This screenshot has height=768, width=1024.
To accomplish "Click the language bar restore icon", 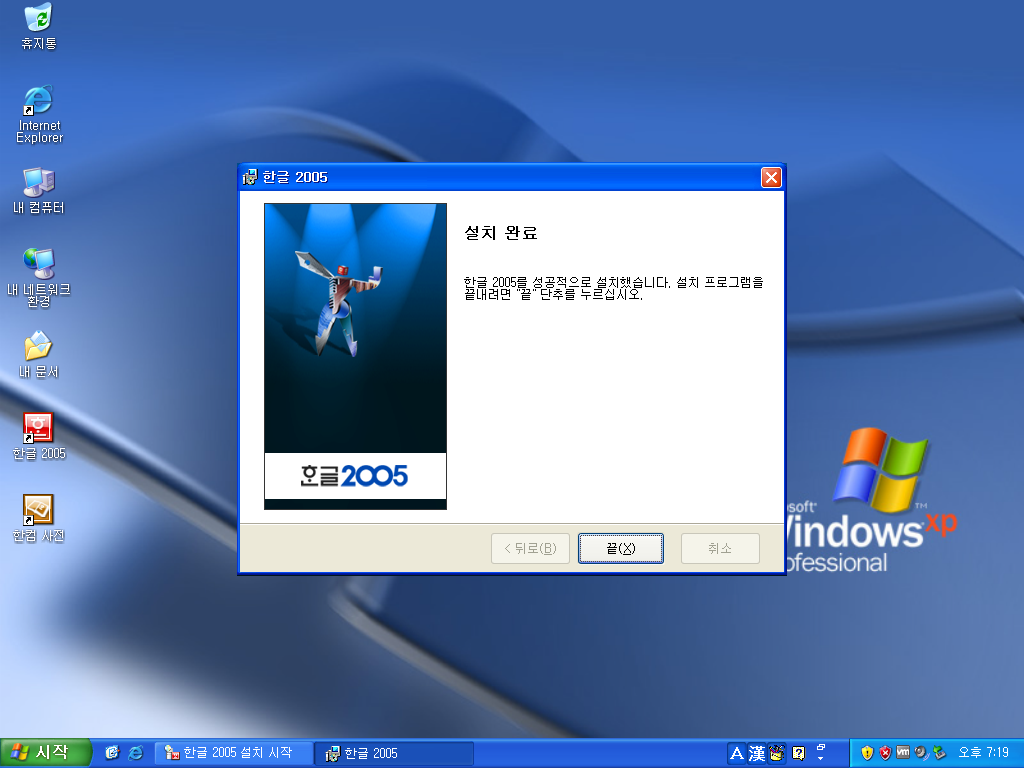I will click(x=821, y=746).
